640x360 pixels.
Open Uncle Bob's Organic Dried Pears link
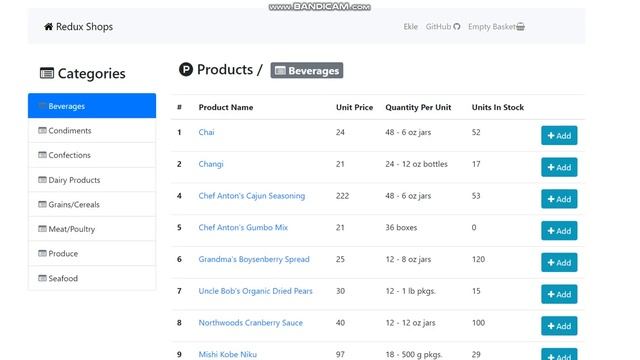pos(256,291)
